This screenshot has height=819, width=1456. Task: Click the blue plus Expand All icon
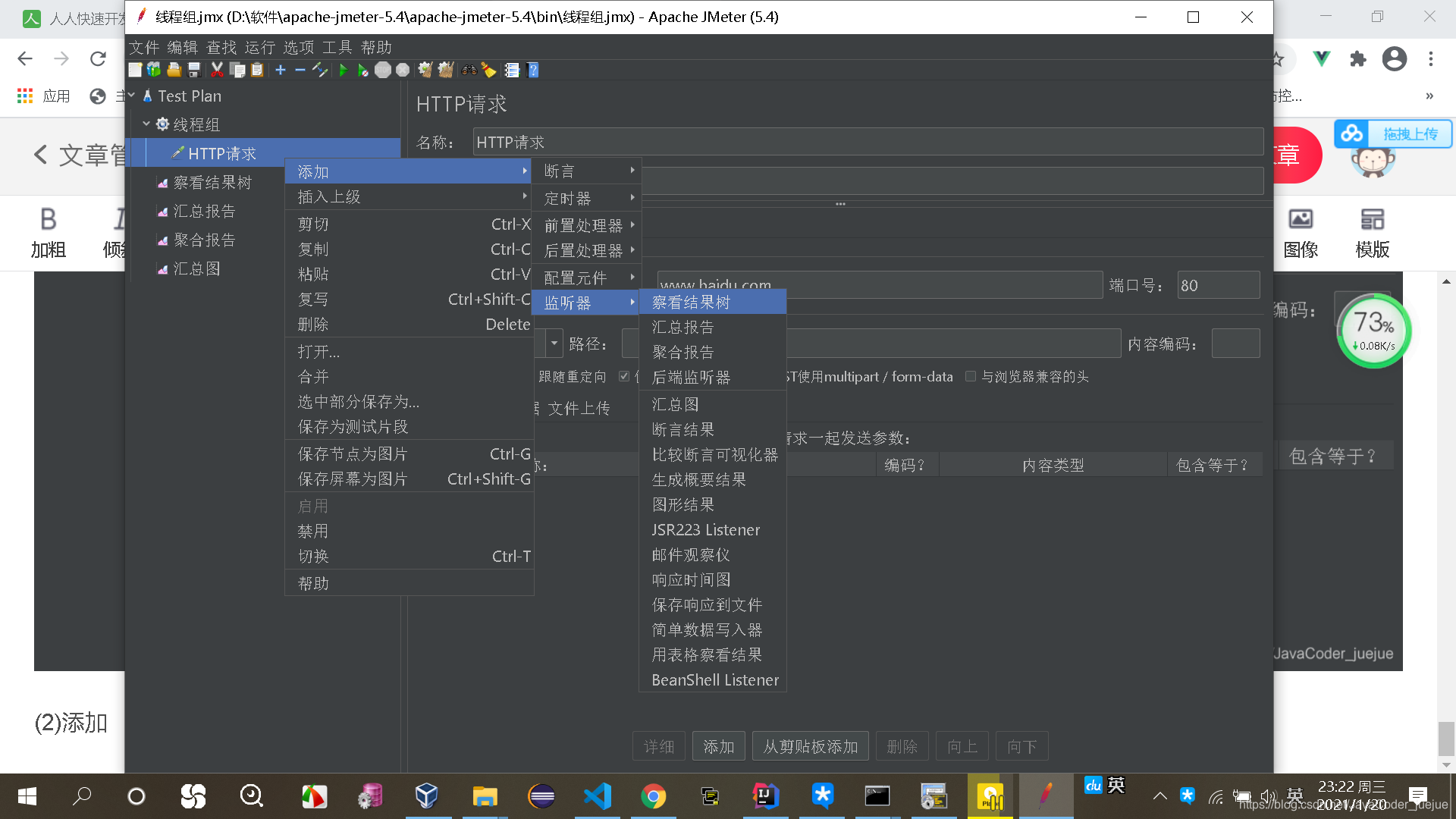click(x=281, y=70)
